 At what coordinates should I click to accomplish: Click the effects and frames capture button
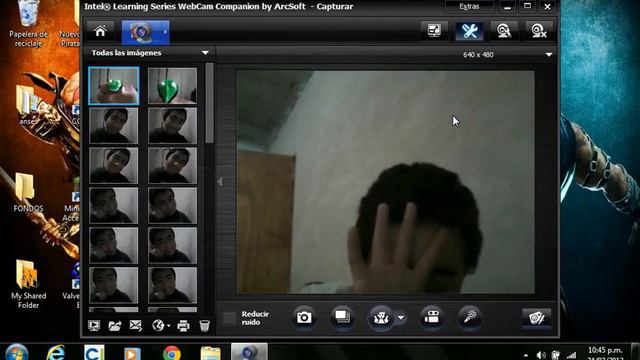coord(380,318)
